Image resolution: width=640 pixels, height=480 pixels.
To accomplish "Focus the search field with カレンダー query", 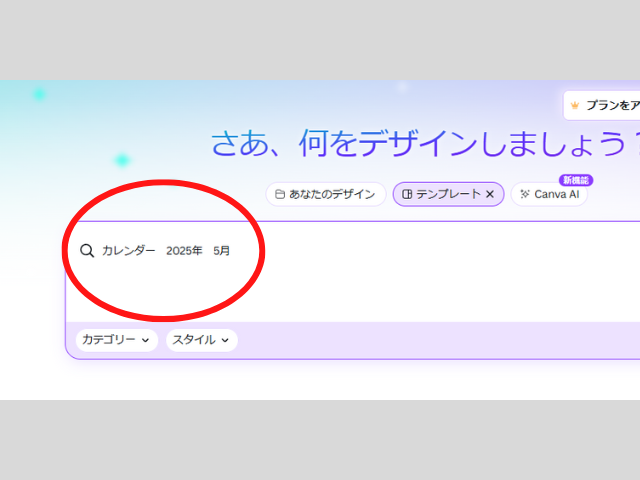I will 128,251.
